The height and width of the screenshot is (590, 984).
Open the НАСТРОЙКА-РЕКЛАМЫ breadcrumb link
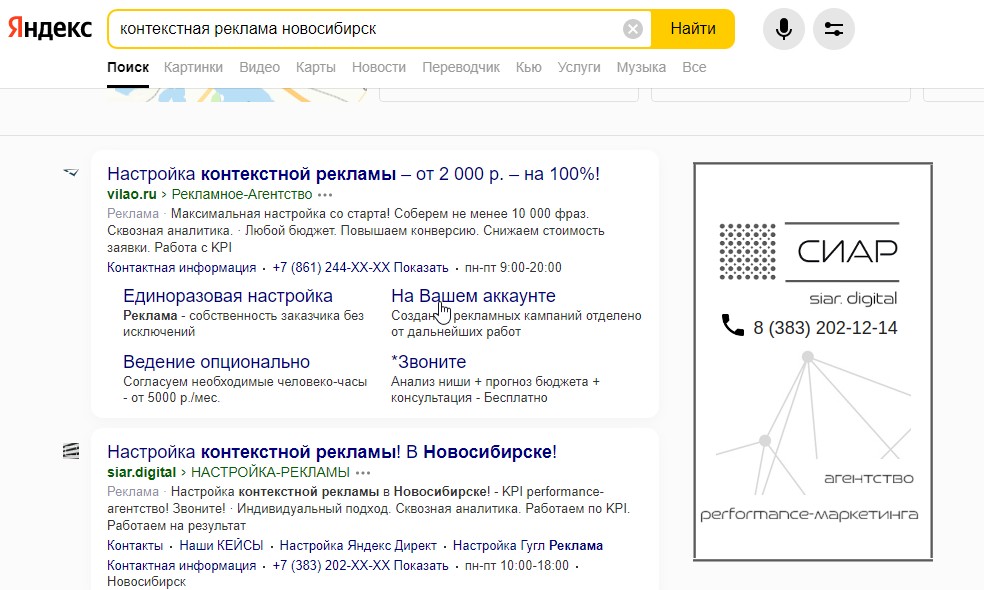tap(270, 473)
